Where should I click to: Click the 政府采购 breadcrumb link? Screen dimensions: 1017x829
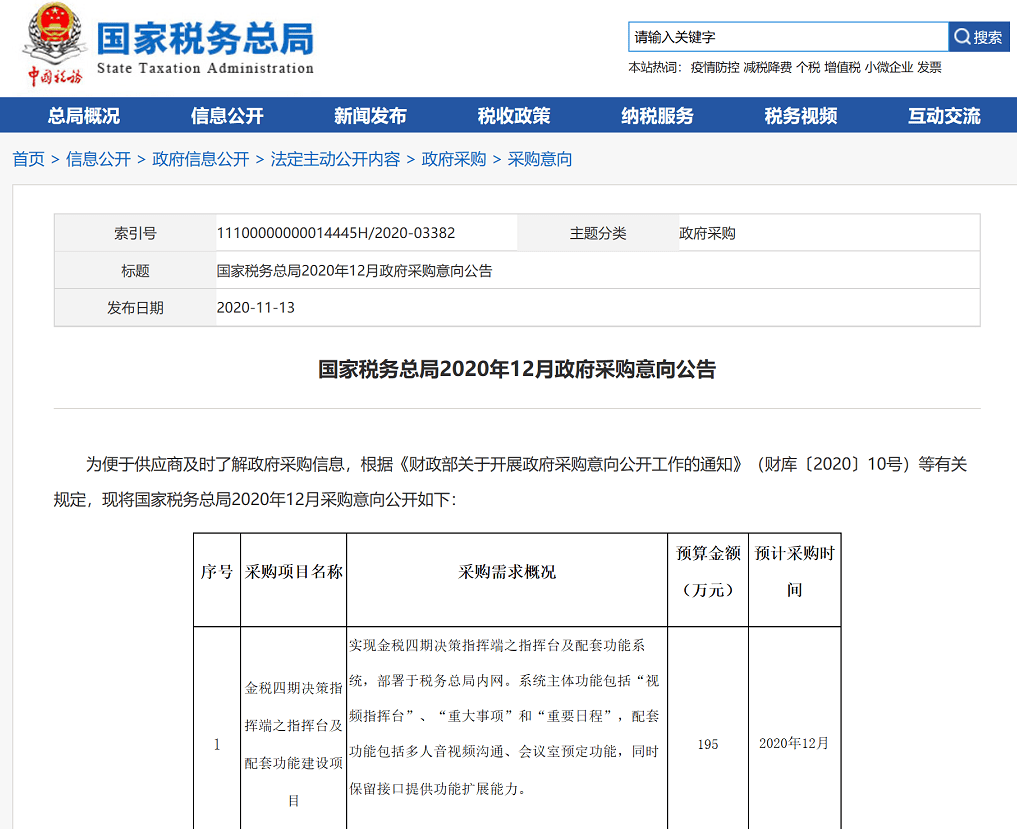tap(454, 159)
